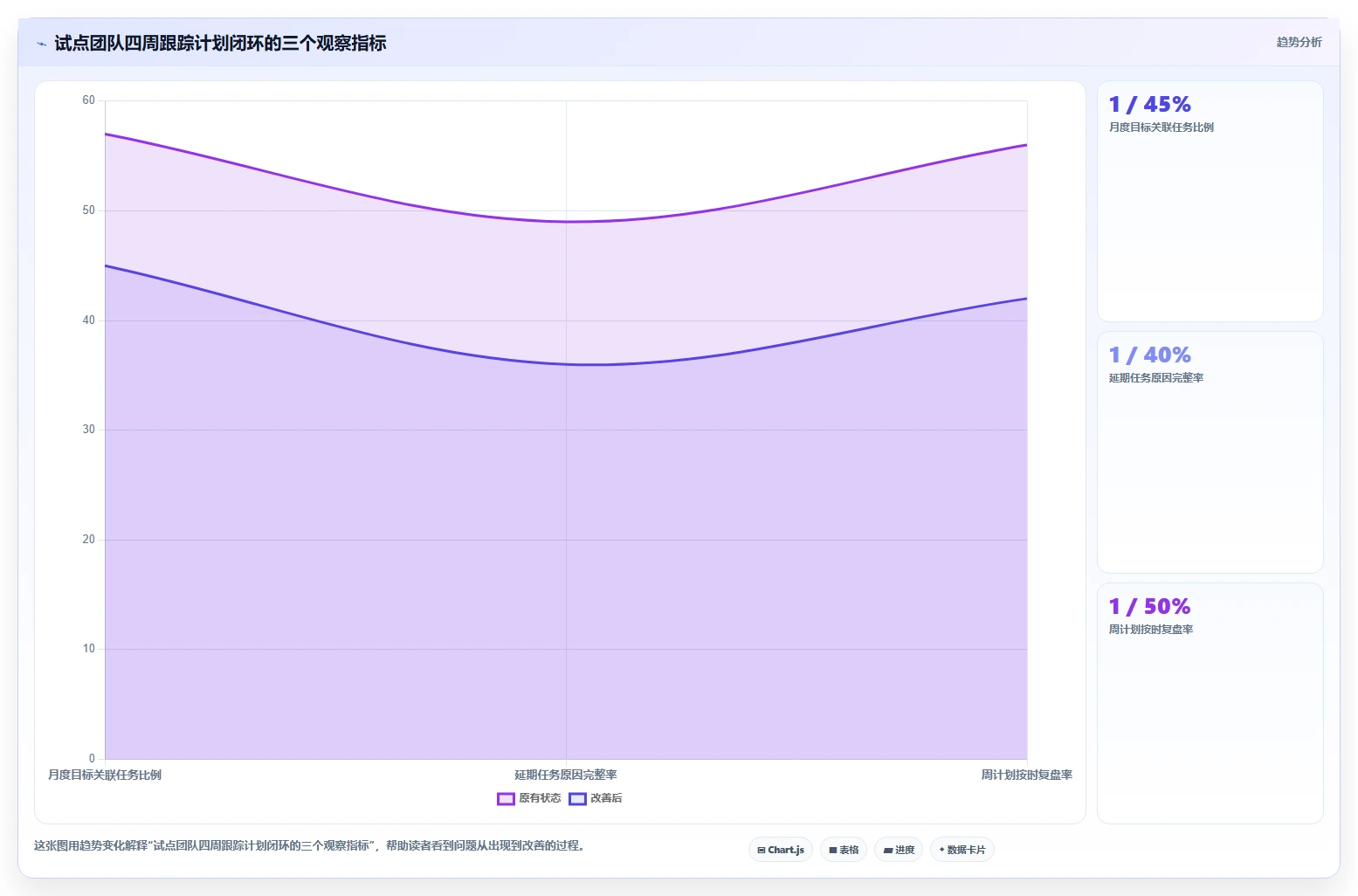This screenshot has width=1358, height=896.
Task: Click the y-axis value 50
Action: tap(88, 210)
